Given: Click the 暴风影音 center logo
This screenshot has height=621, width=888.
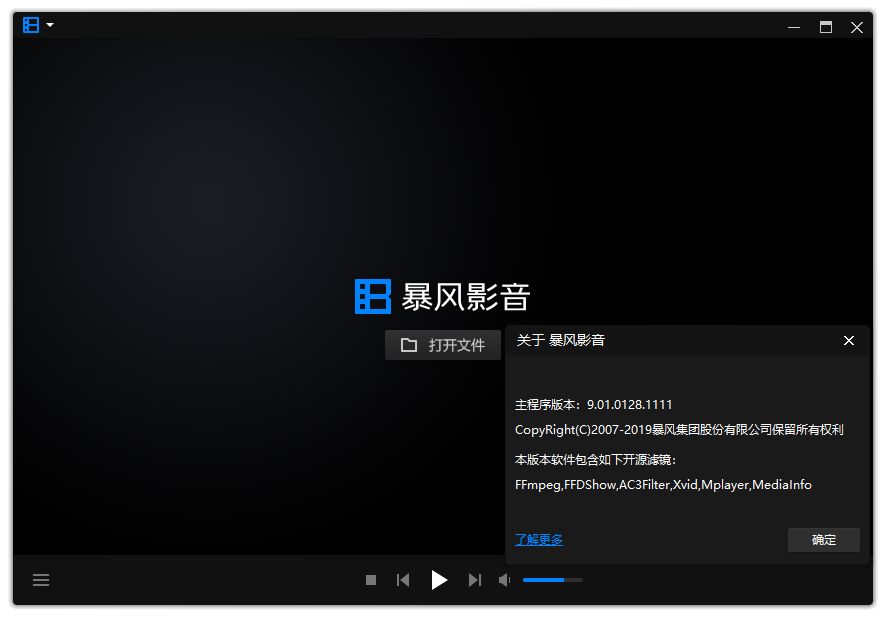Looking at the screenshot, I should (x=443, y=296).
